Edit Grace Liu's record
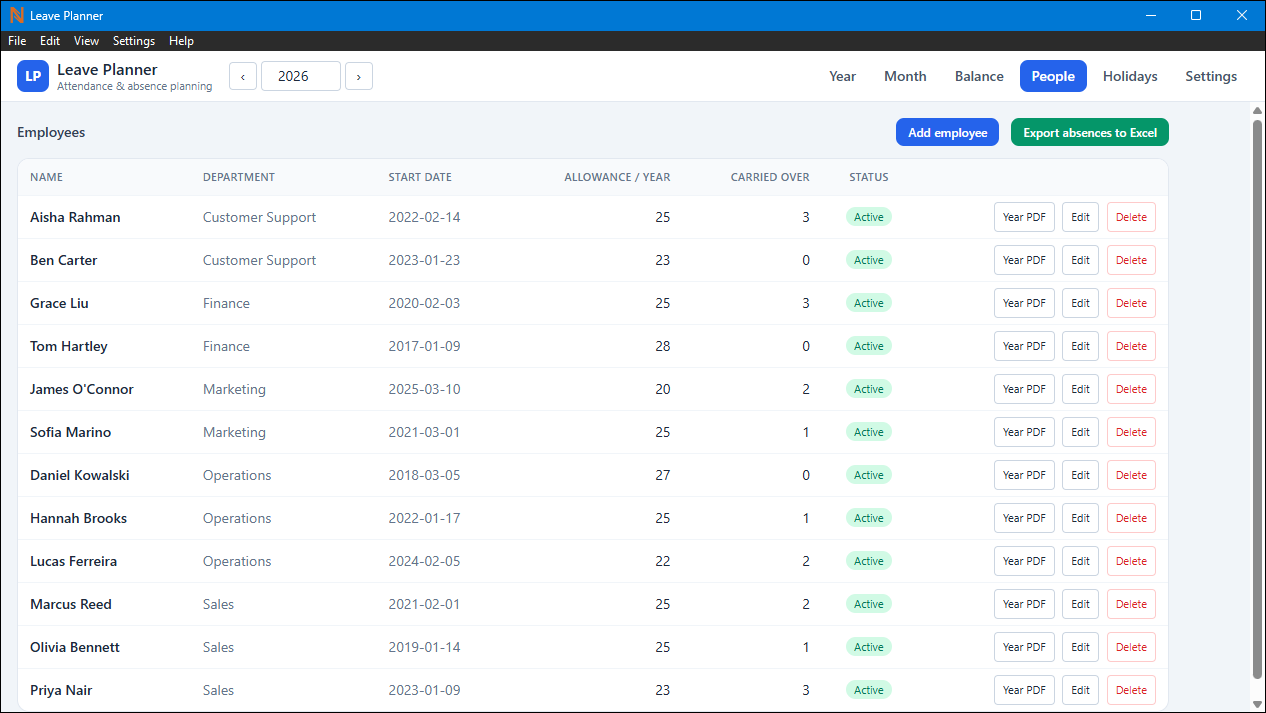Image resolution: width=1266 pixels, height=713 pixels. coord(1080,303)
